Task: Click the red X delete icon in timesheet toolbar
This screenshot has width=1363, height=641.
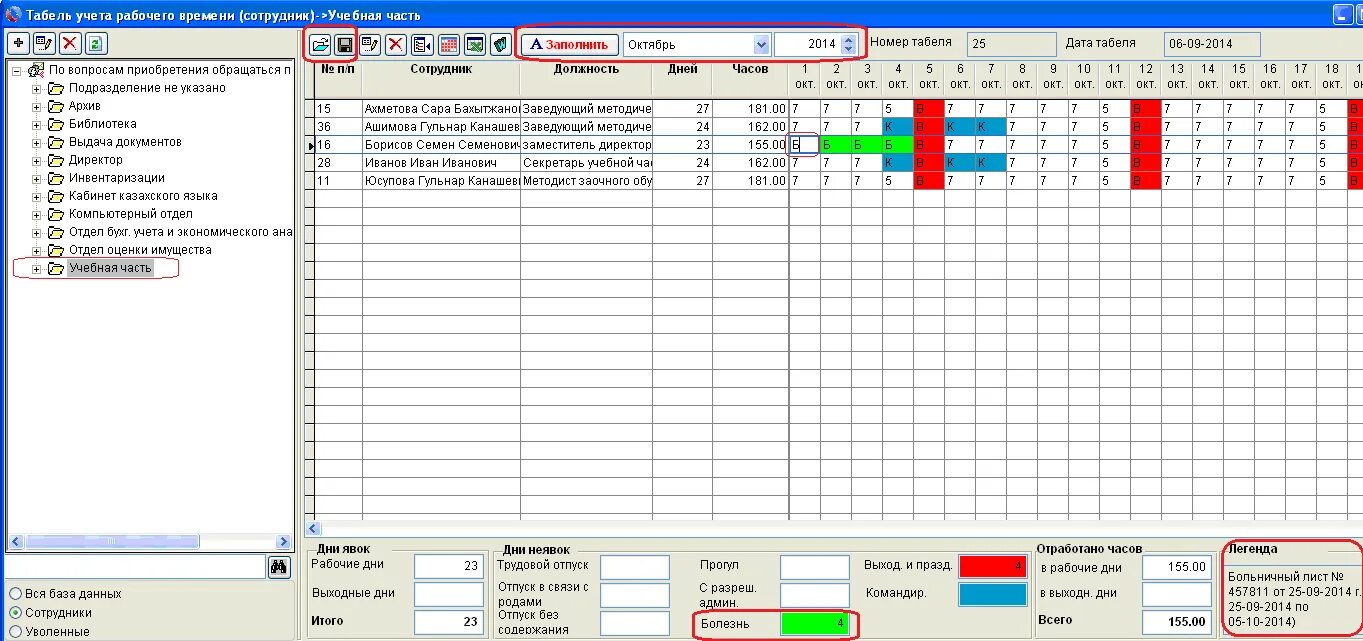Action: coord(396,44)
